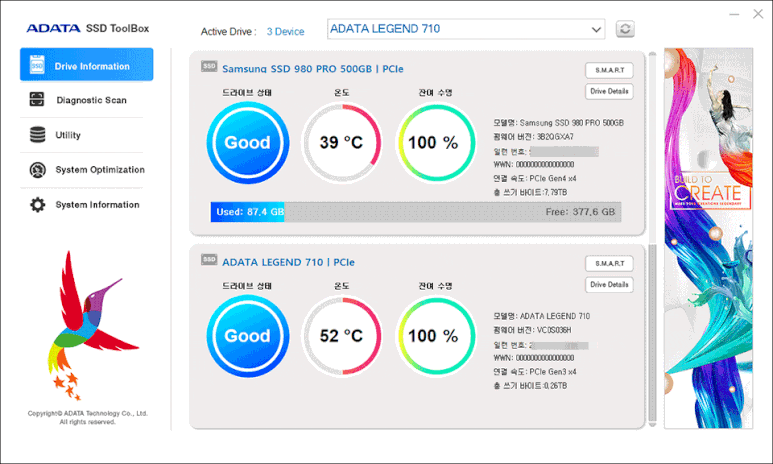Open the Drive Information tab
The width and height of the screenshot is (773, 464).
[x=86, y=65]
